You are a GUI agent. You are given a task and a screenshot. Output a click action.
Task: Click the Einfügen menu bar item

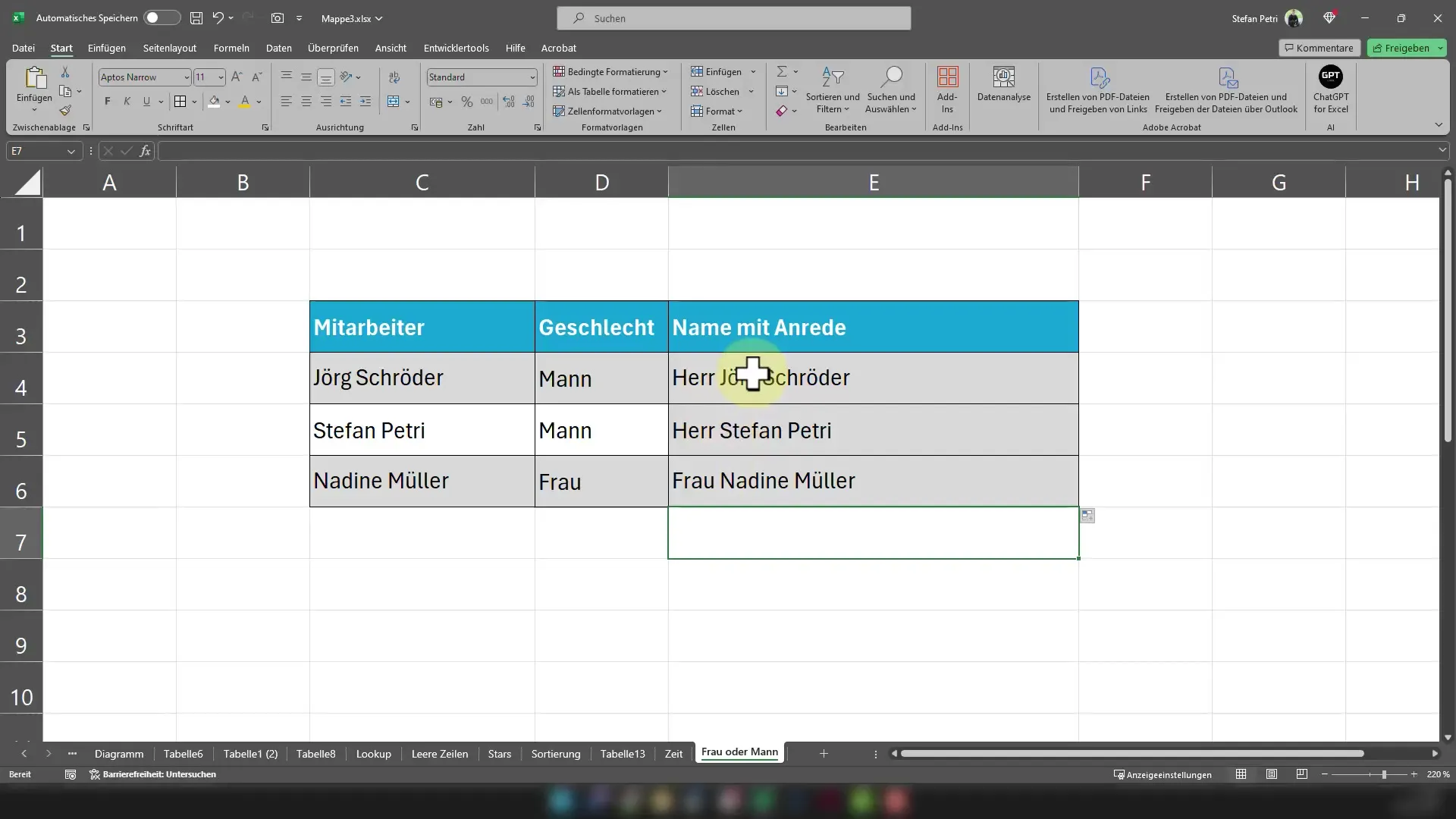click(107, 47)
